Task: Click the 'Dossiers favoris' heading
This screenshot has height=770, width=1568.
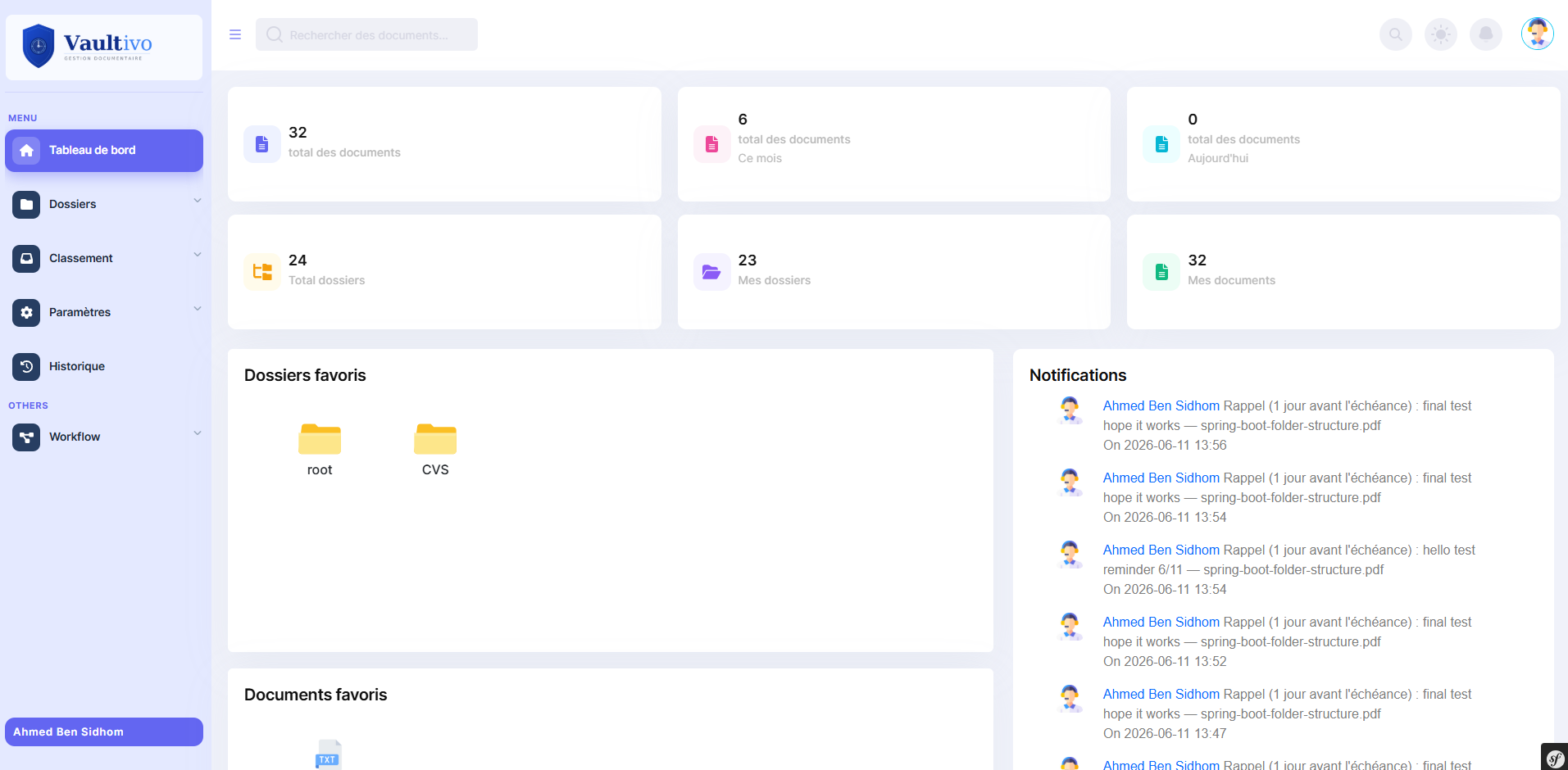Action: pyautogui.click(x=305, y=375)
